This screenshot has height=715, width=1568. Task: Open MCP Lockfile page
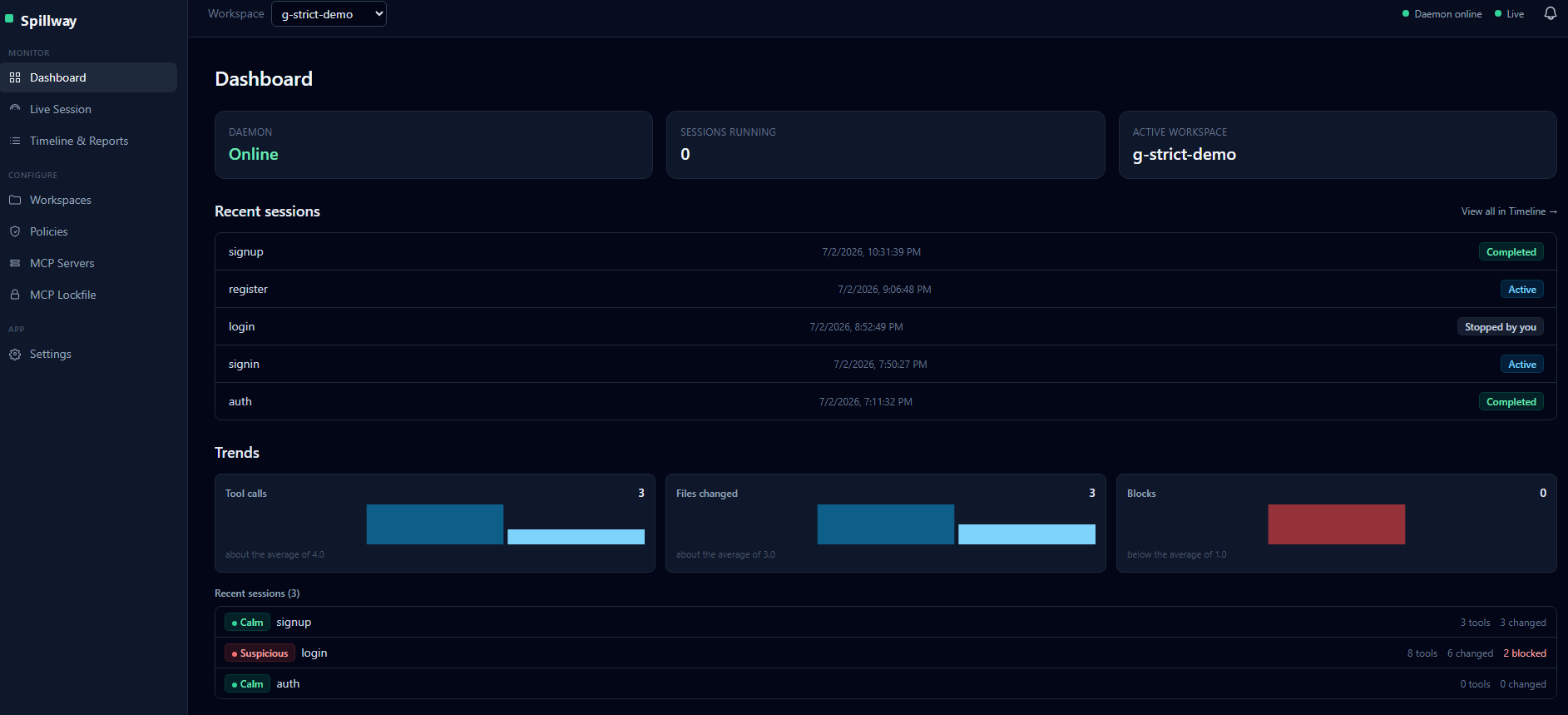[x=88, y=295]
